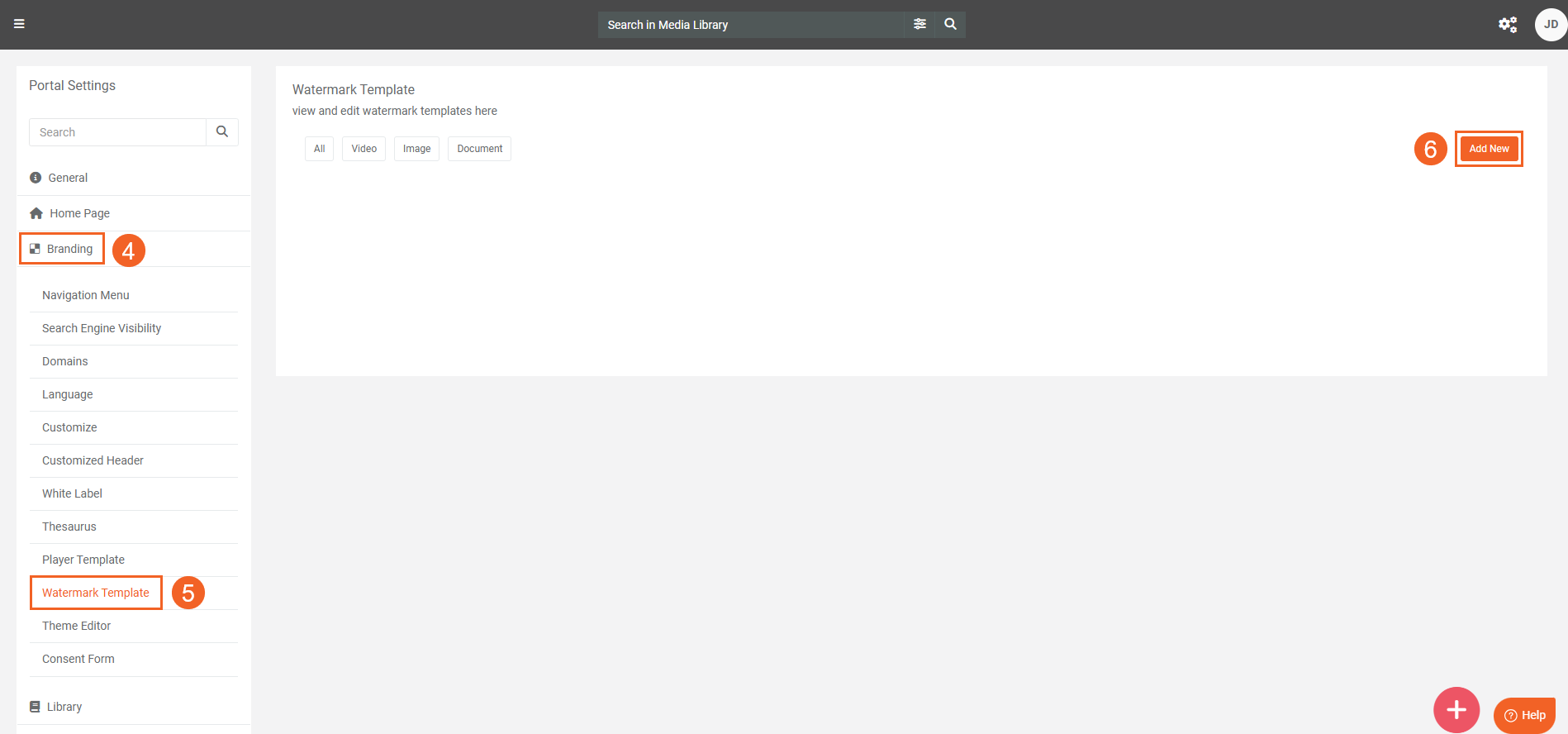Click the Portal Settings search field
1568x734 pixels.
(117, 132)
